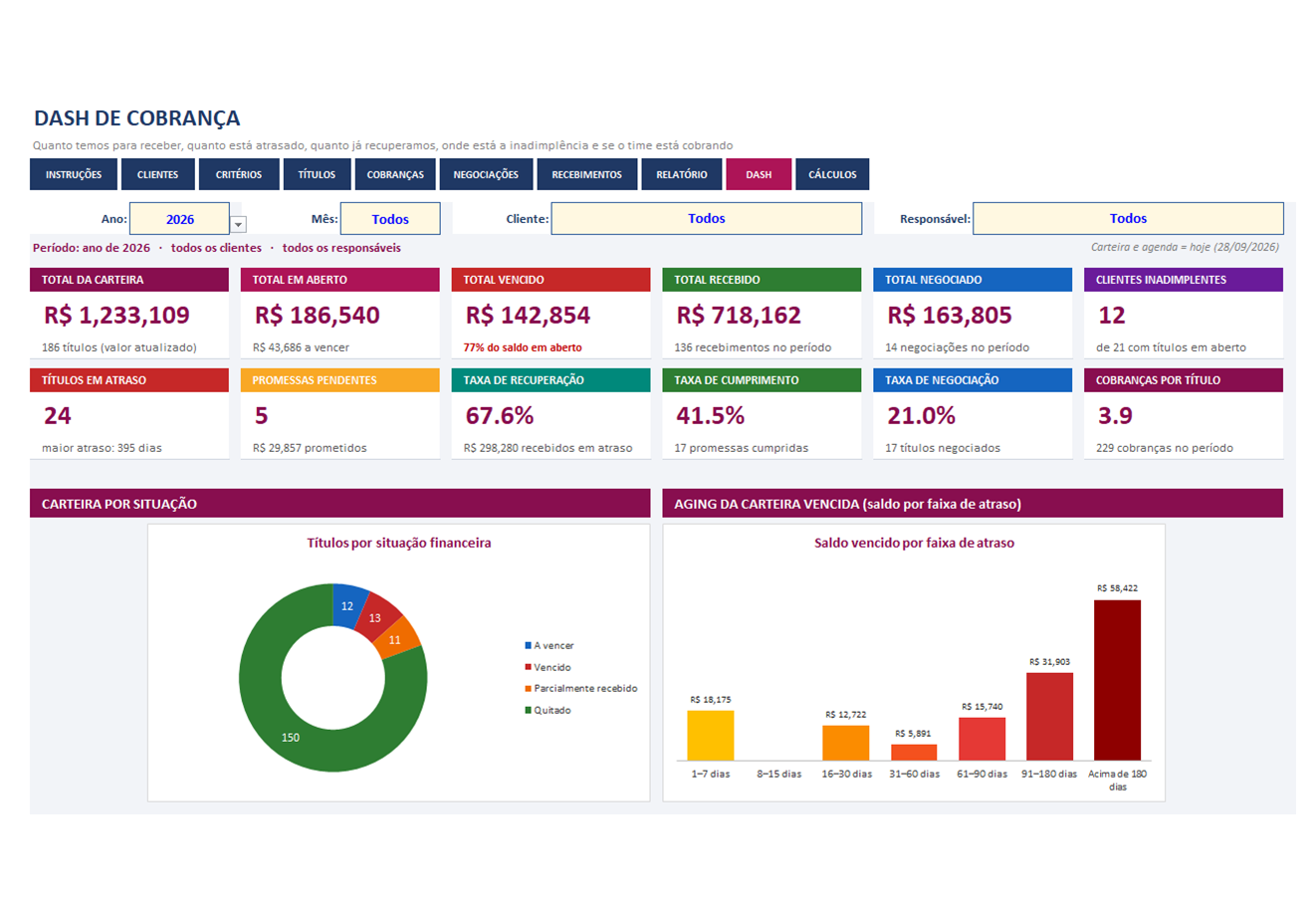Screen dimensions: 1316x905
Task: Open the TÍTULOS tab
Action: pos(317,174)
